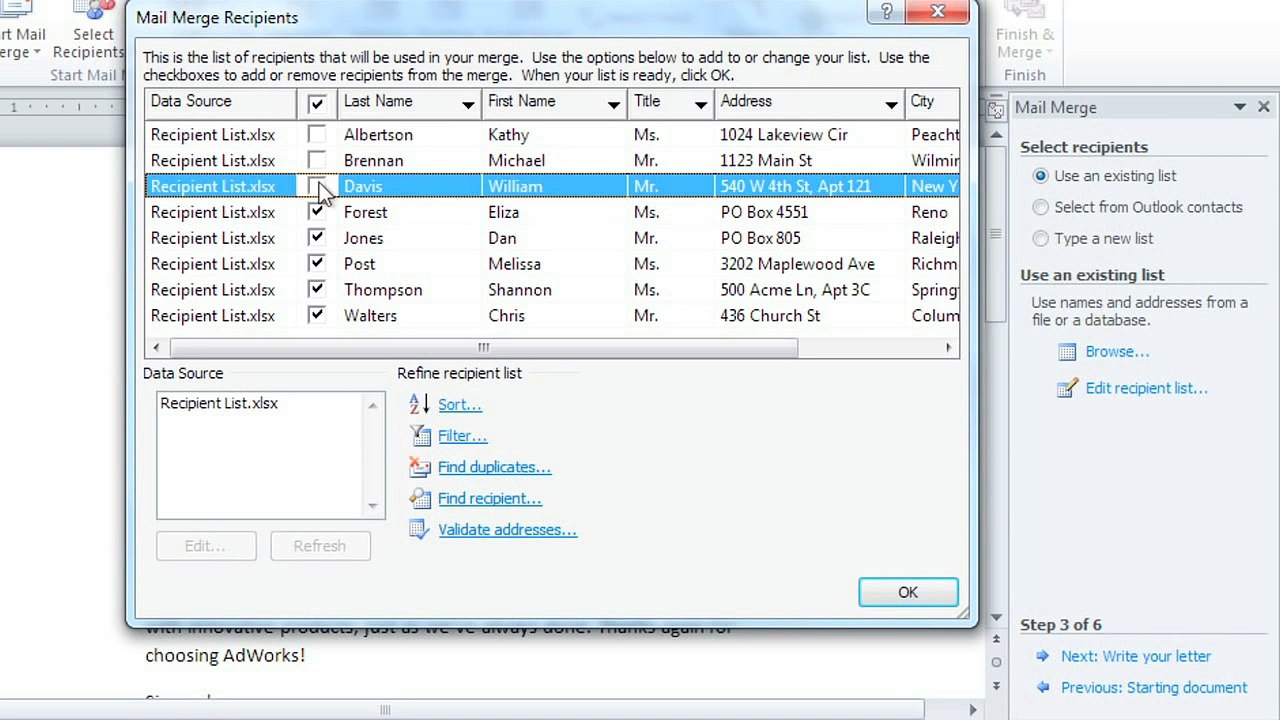Click the Validate addresses icon
The image size is (1280, 720).
(420, 530)
